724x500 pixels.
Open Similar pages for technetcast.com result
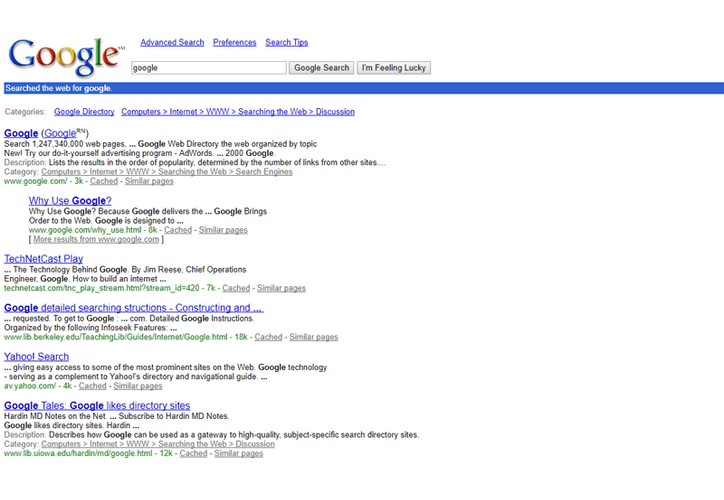(281, 288)
